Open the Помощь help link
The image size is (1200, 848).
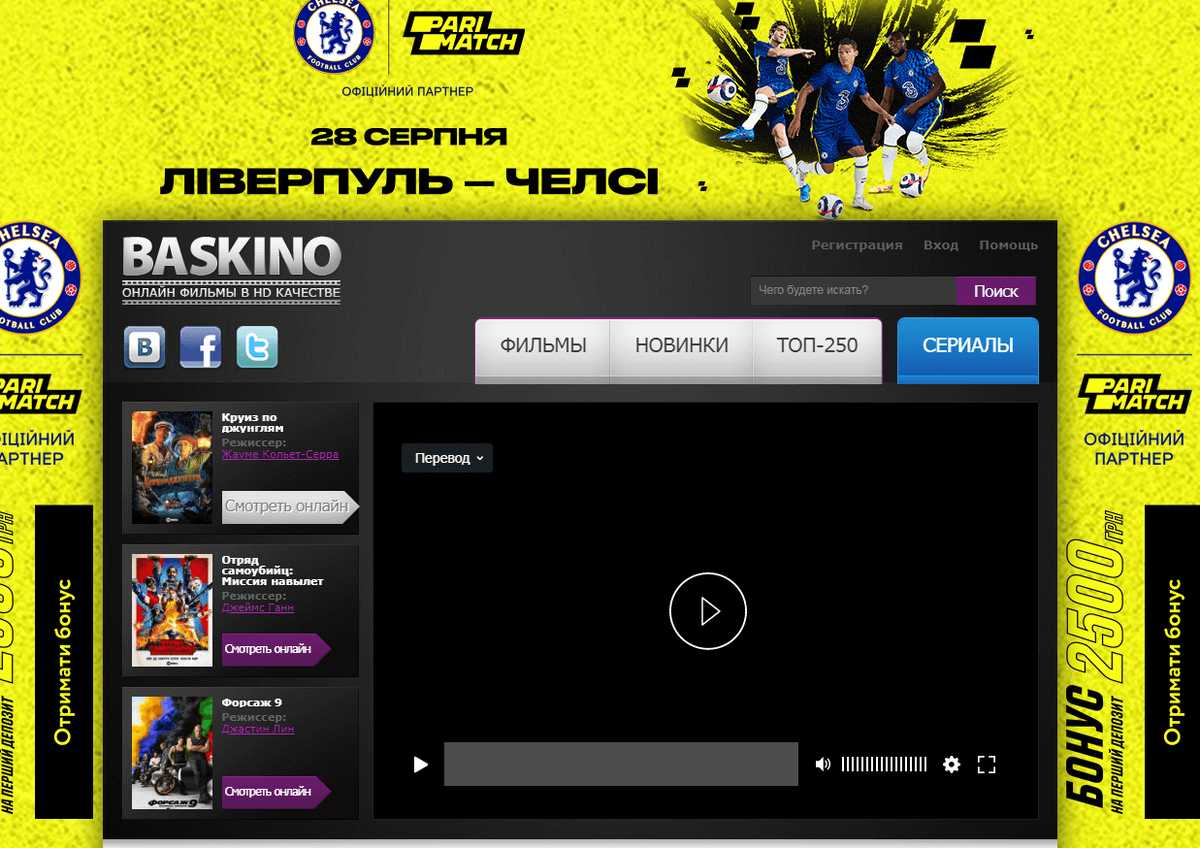tap(1008, 245)
